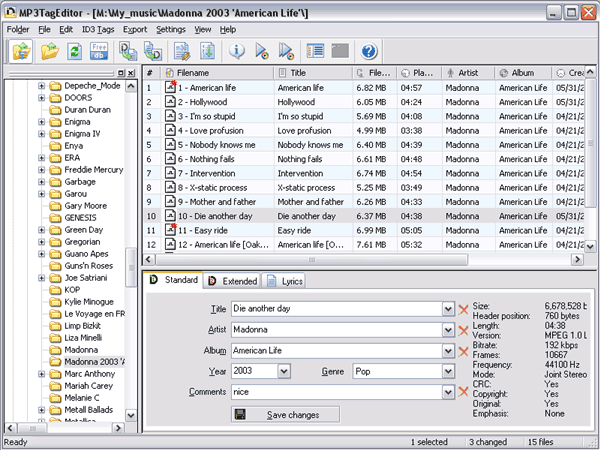Viewport: 600px width, 450px height.
Task: Switch to the Lyrics tab
Action: 284,281
